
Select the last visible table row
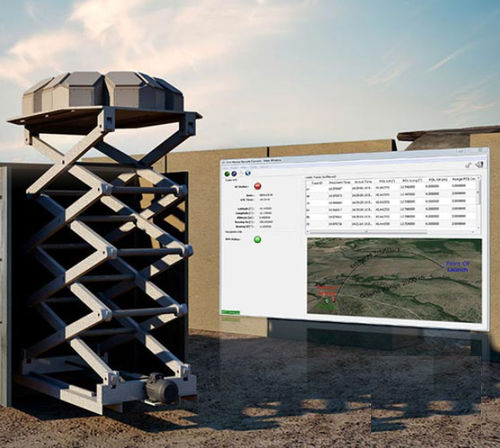(x=392, y=224)
